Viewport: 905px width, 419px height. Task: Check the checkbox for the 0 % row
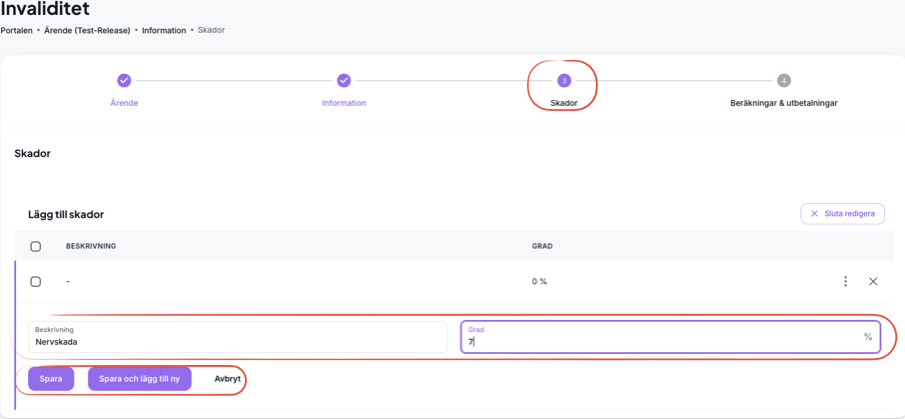[36, 282]
